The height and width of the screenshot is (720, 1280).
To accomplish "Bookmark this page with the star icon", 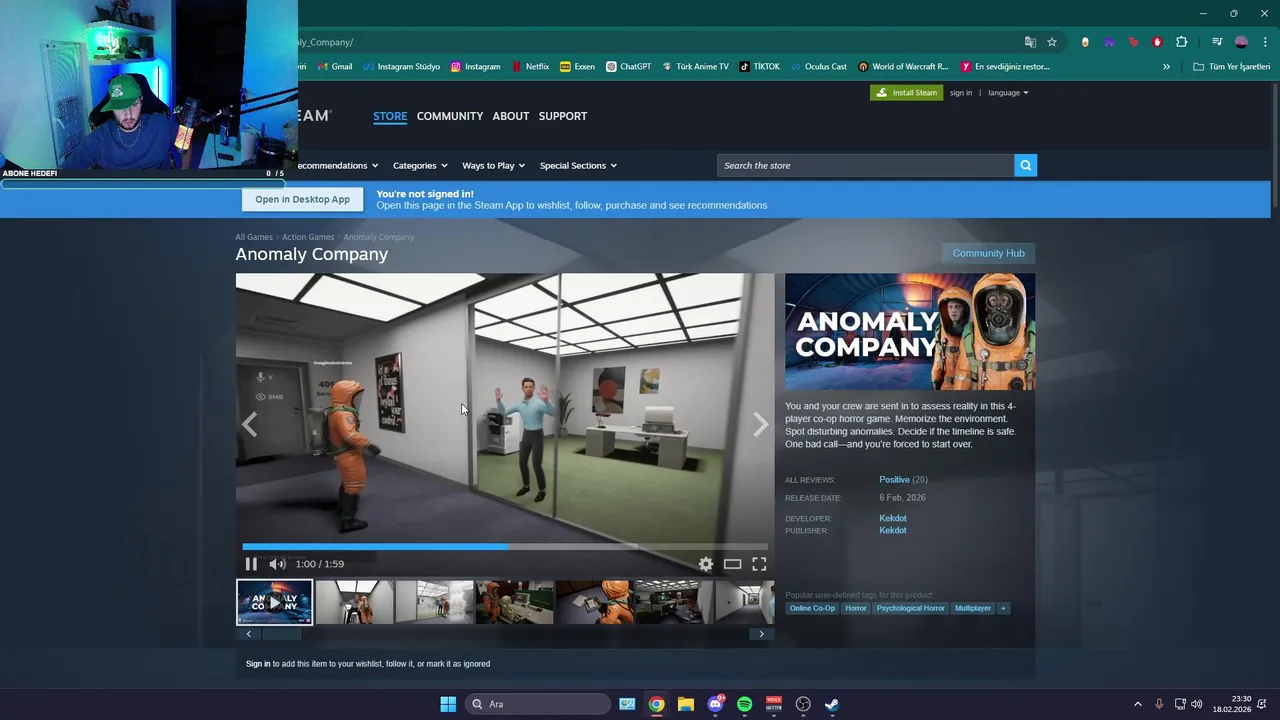I will 1052,42.
